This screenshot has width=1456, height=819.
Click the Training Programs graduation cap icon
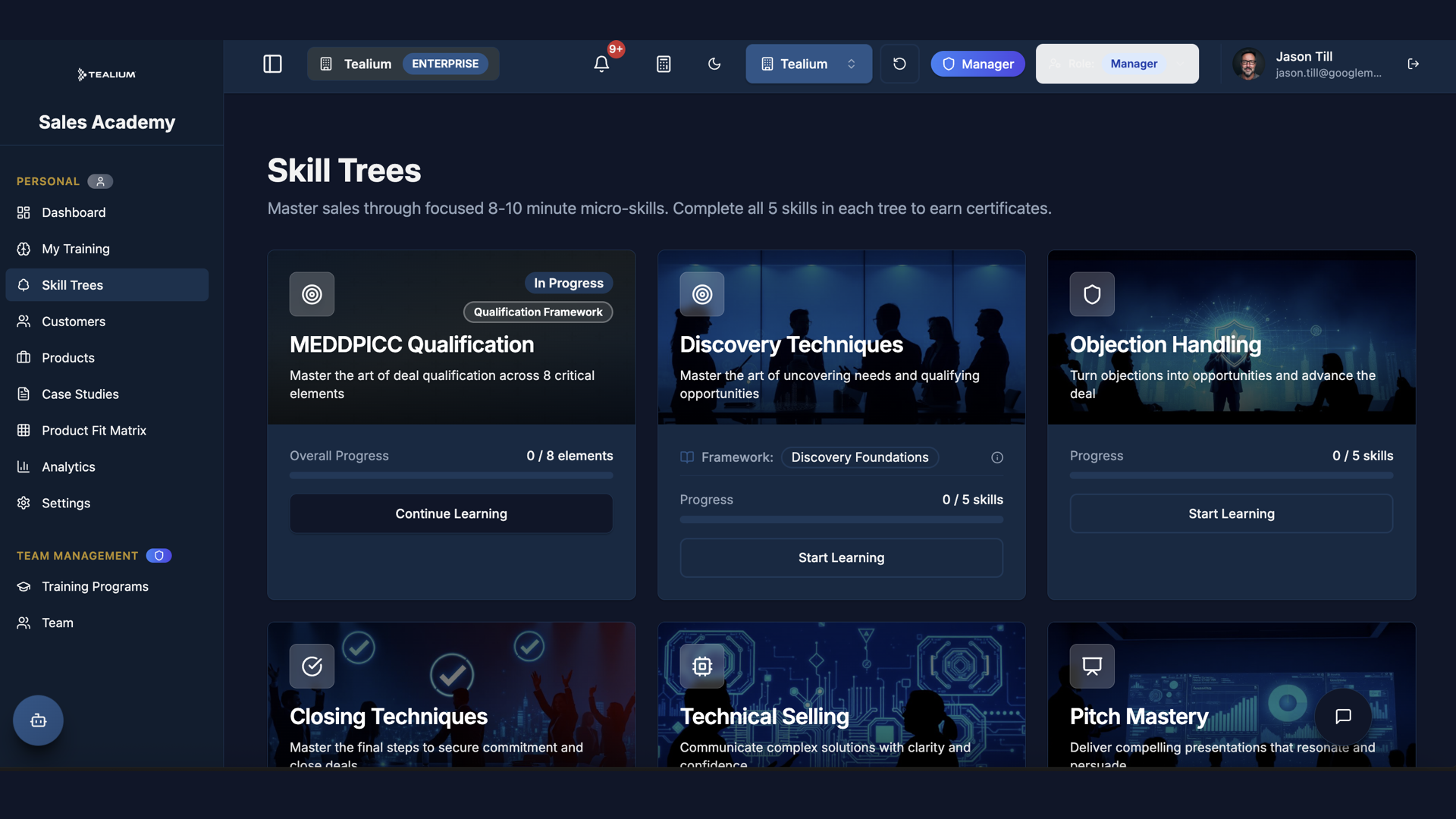coord(24,587)
